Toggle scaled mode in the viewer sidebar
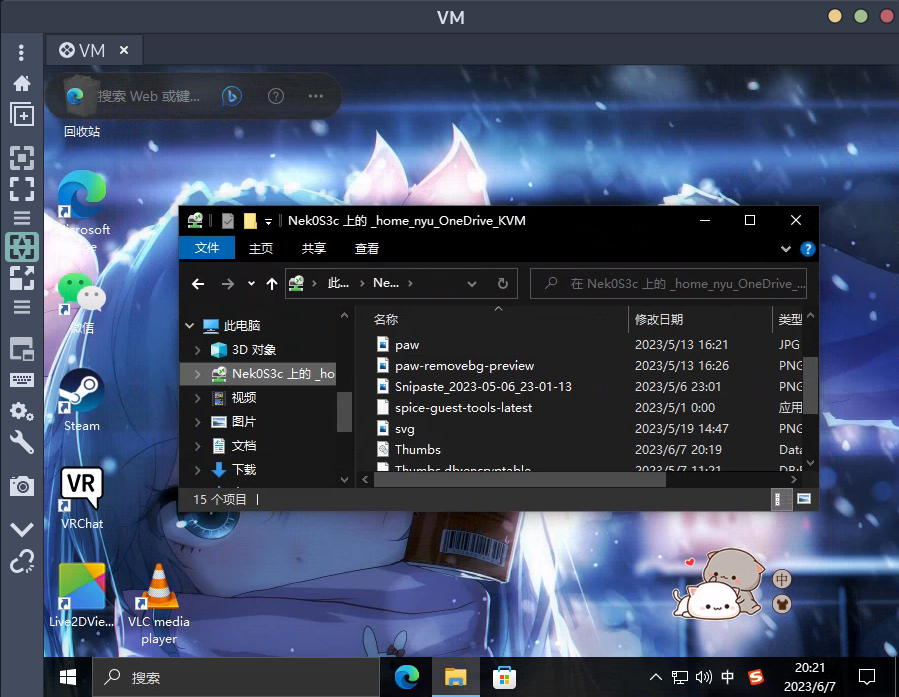The image size is (899, 697). coord(22,278)
